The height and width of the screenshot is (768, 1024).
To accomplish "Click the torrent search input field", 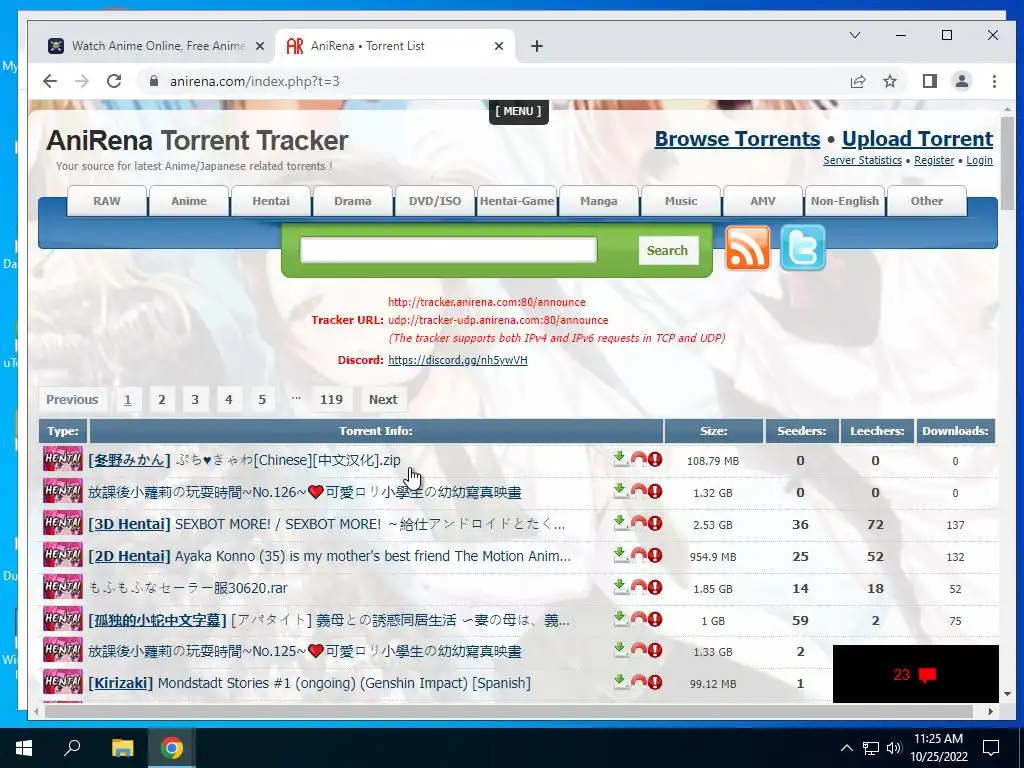I will pos(448,250).
